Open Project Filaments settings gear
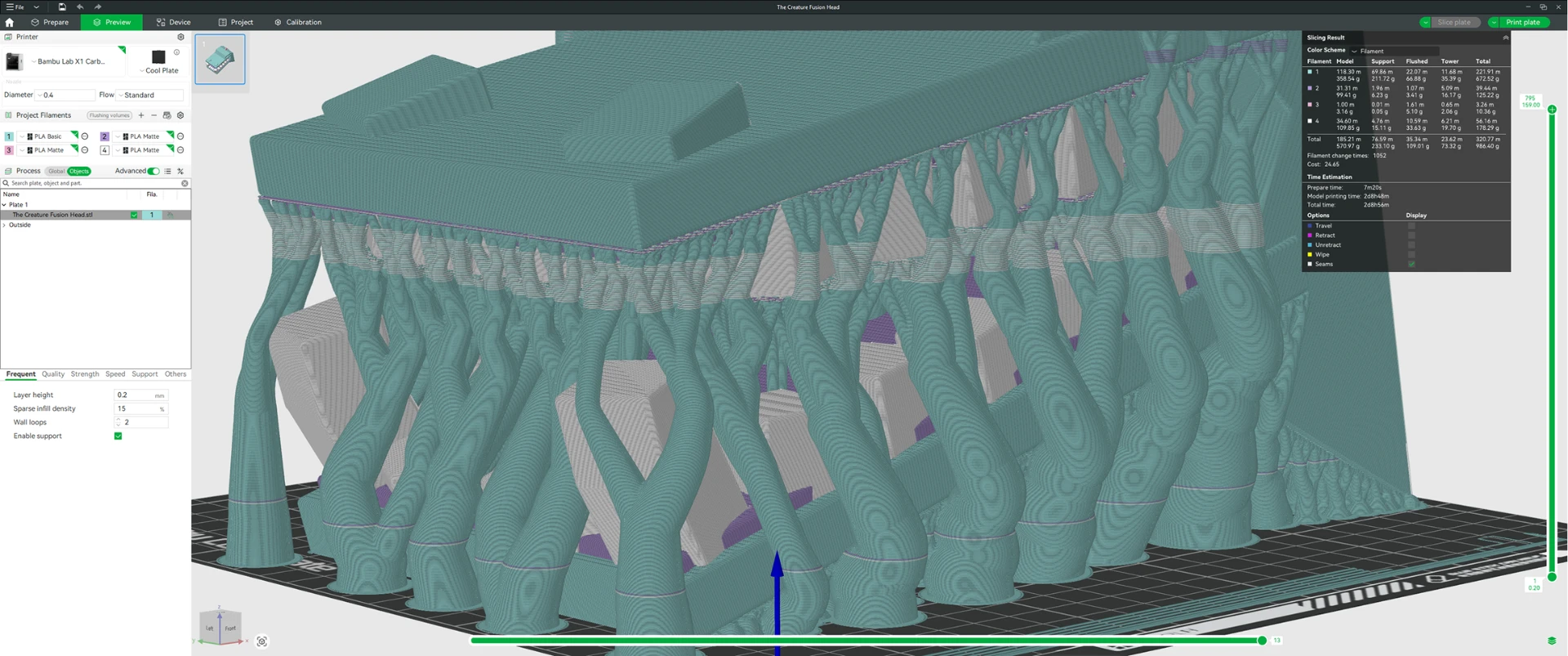This screenshot has width=1568, height=656. click(x=180, y=115)
